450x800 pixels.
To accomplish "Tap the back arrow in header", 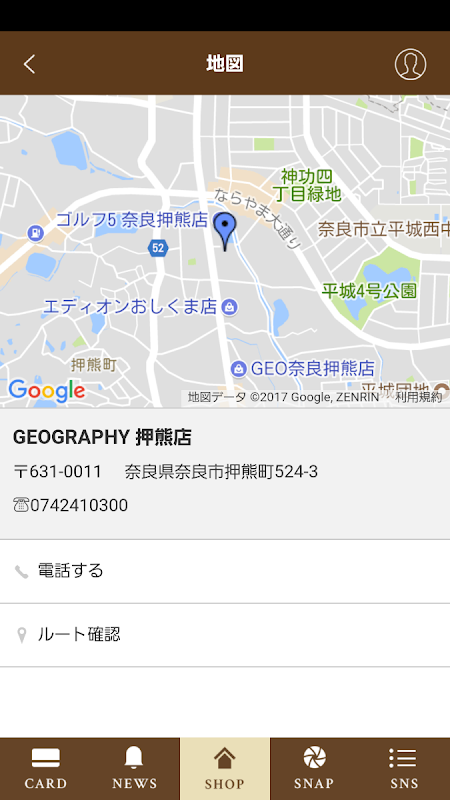I will point(29,64).
